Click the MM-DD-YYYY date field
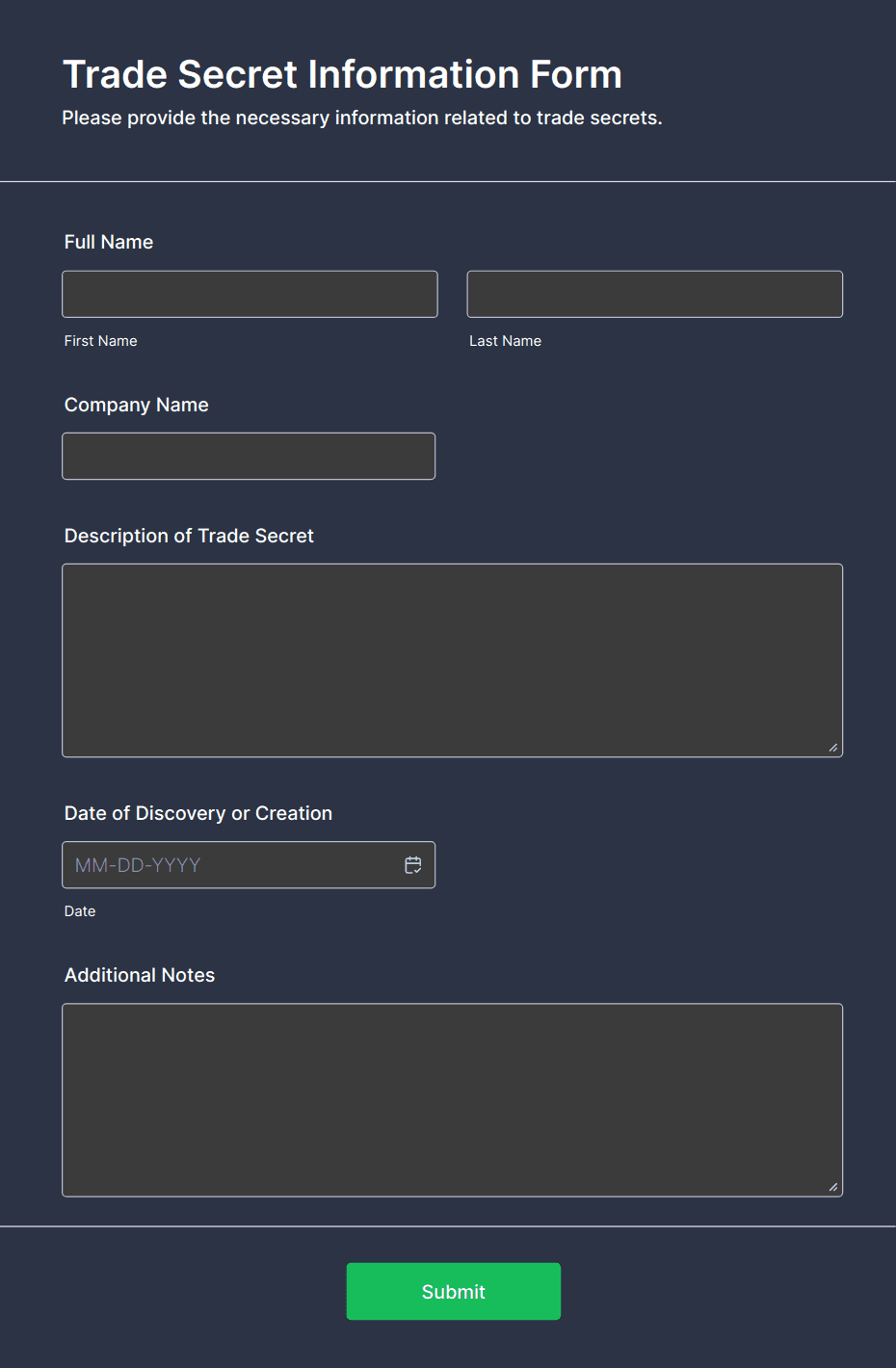896x1368 pixels. (231, 865)
